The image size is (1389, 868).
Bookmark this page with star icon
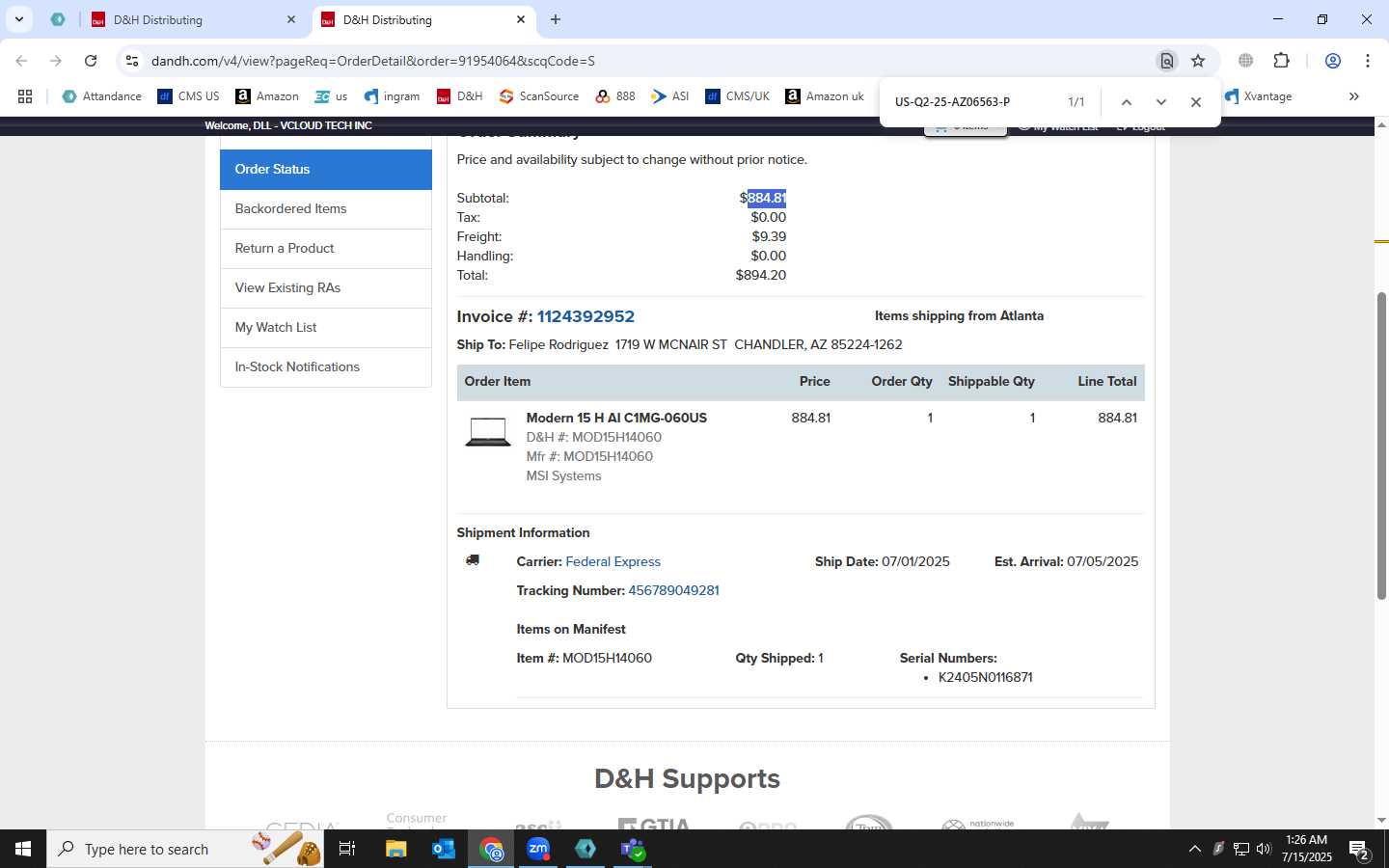coord(1198,61)
